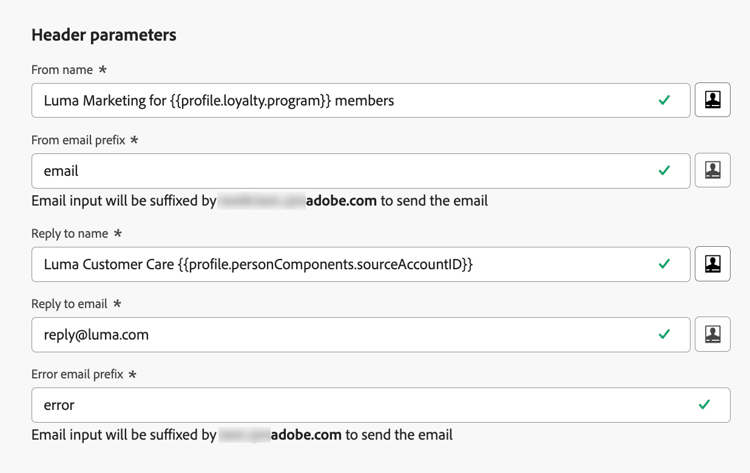Screen dimensions: 750x473
Task: Click validation checkmark in Error email prefix field
Action: pyautogui.click(x=704, y=405)
